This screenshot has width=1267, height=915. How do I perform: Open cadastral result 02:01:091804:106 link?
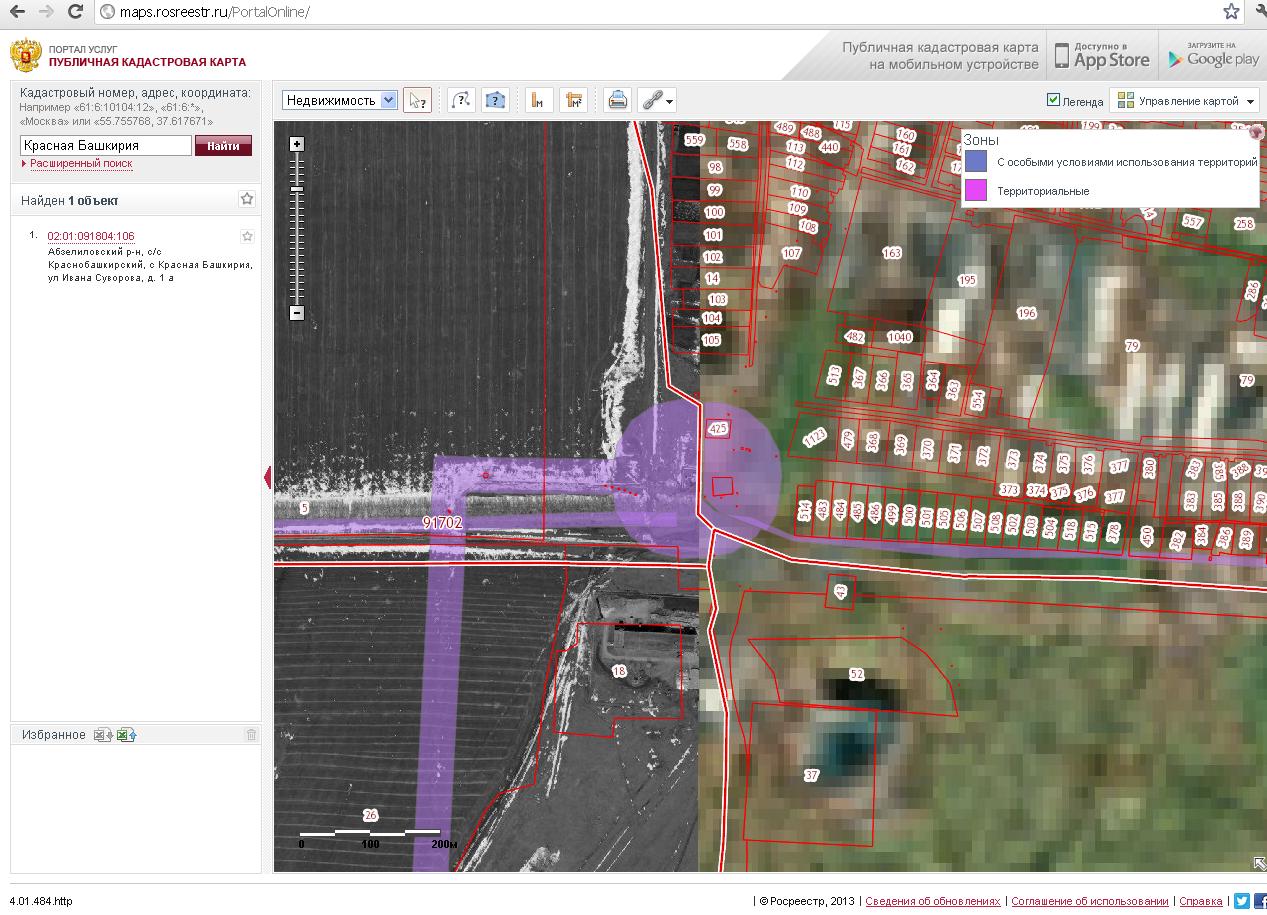pos(91,237)
